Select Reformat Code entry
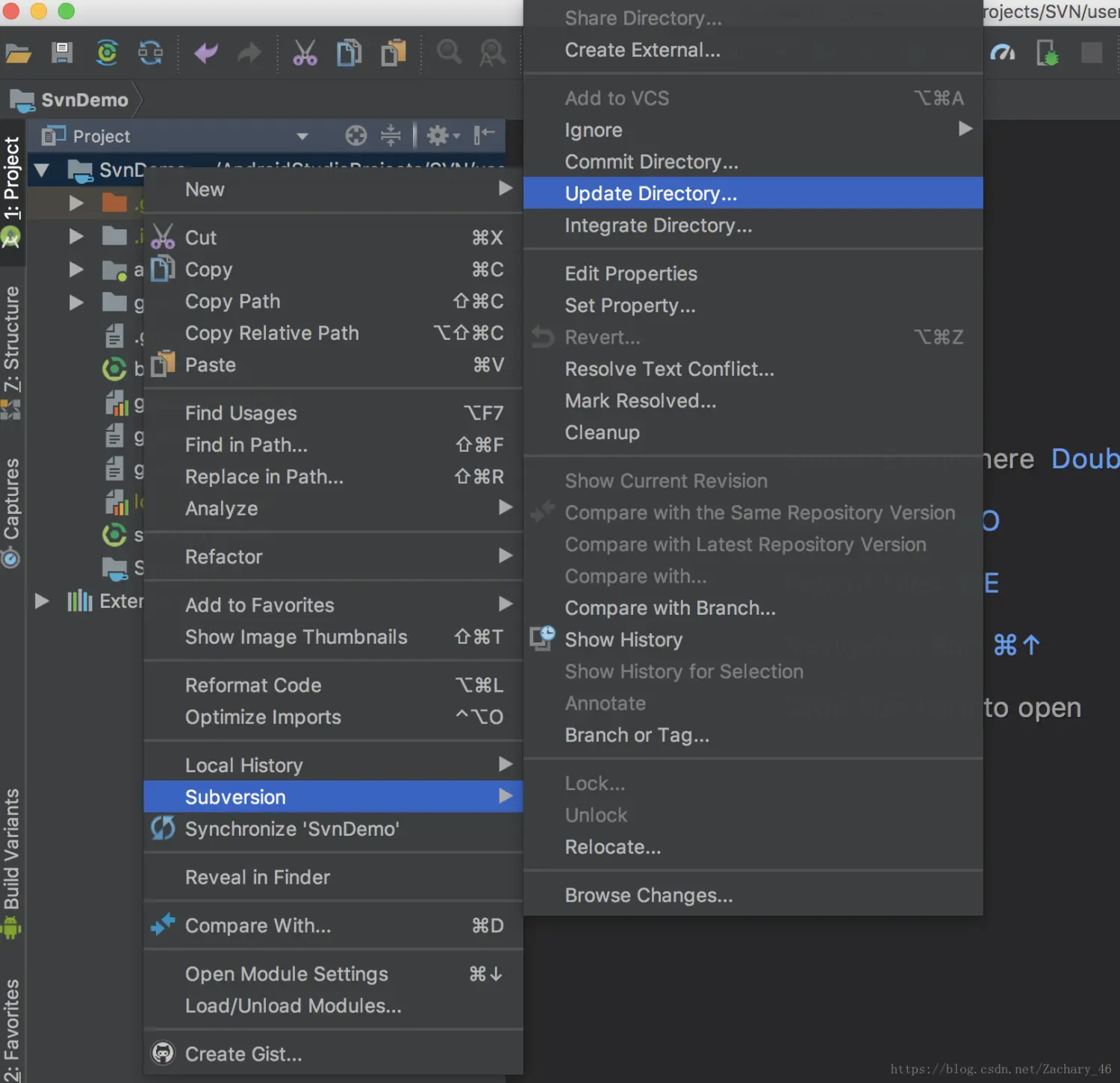This screenshot has width=1120, height=1083. [x=333, y=685]
